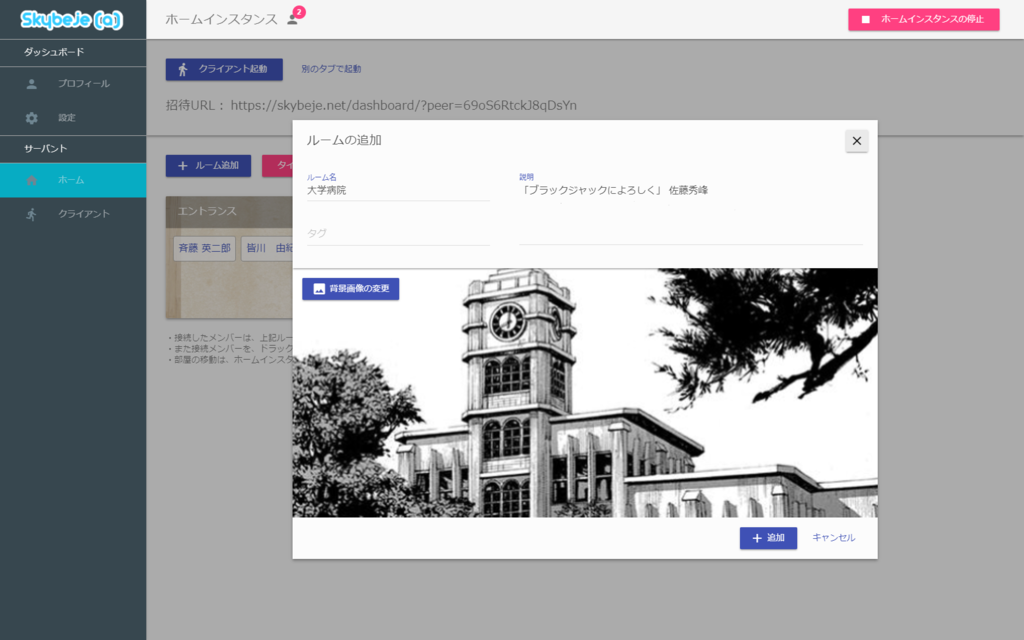Click the 招待URL text
The height and width of the screenshot is (640, 1024).
click(x=371, y=106)
